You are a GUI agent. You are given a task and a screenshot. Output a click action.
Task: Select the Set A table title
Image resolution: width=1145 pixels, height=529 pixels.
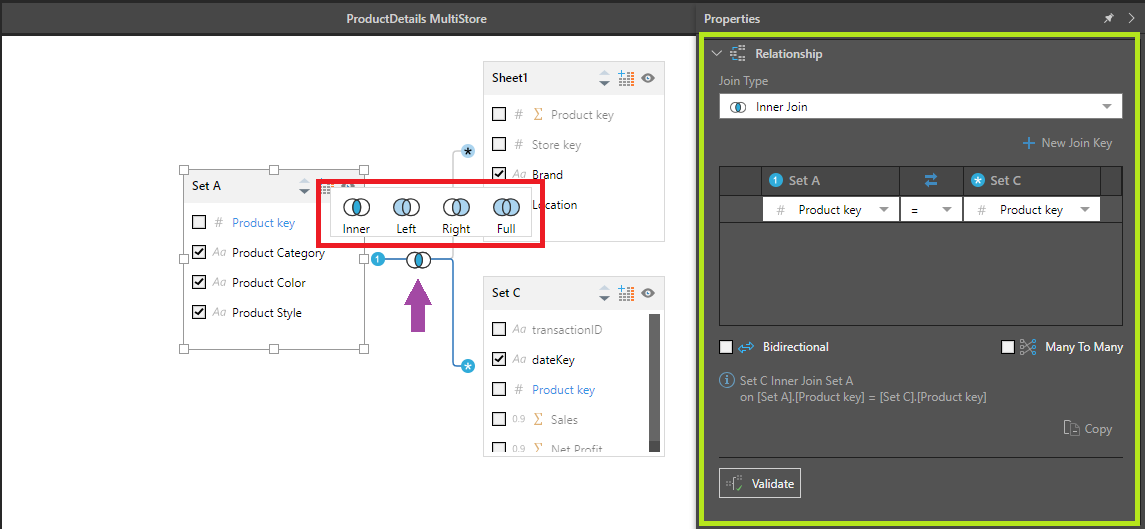point(207,186)
